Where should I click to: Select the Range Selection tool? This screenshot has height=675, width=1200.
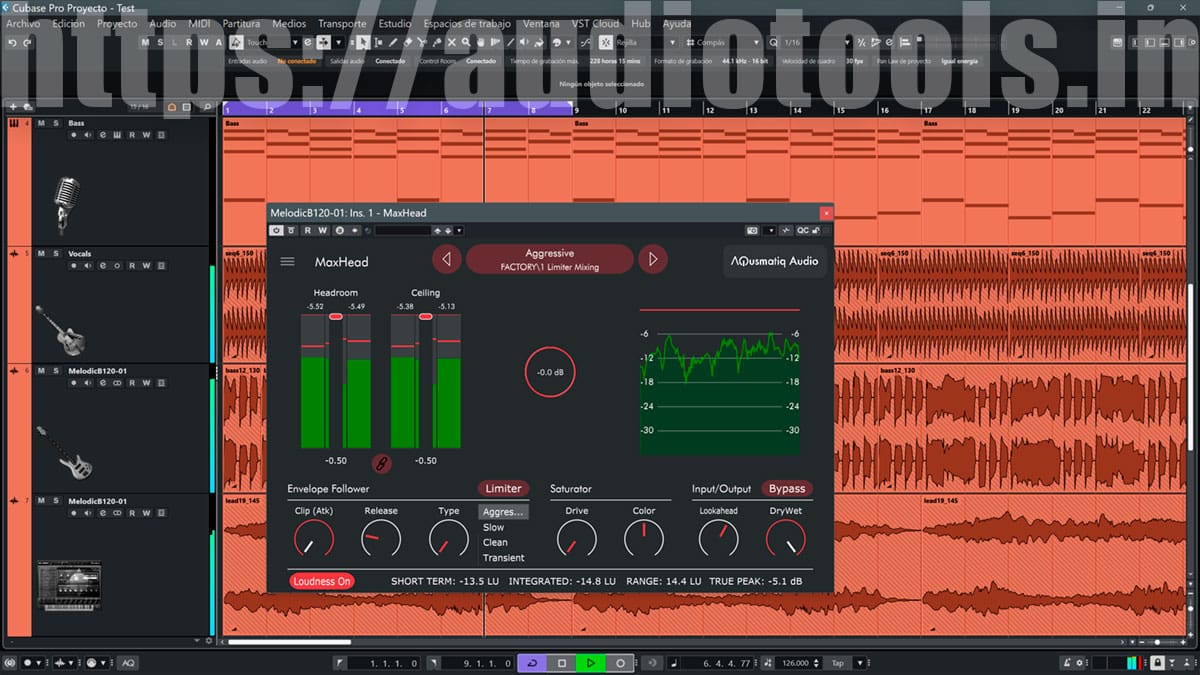[x=378, y=43]
